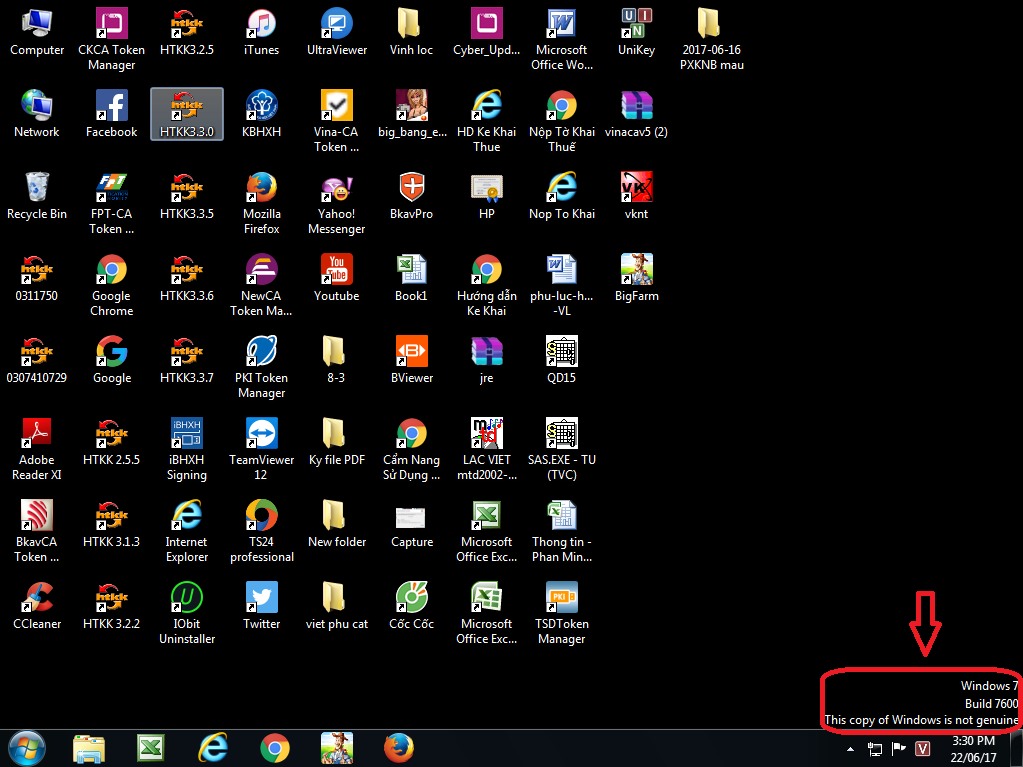Viewport: 1023px width, 767px height.
Task: Launch Internet Explorer from the taskbar
Action: (213, 748)
